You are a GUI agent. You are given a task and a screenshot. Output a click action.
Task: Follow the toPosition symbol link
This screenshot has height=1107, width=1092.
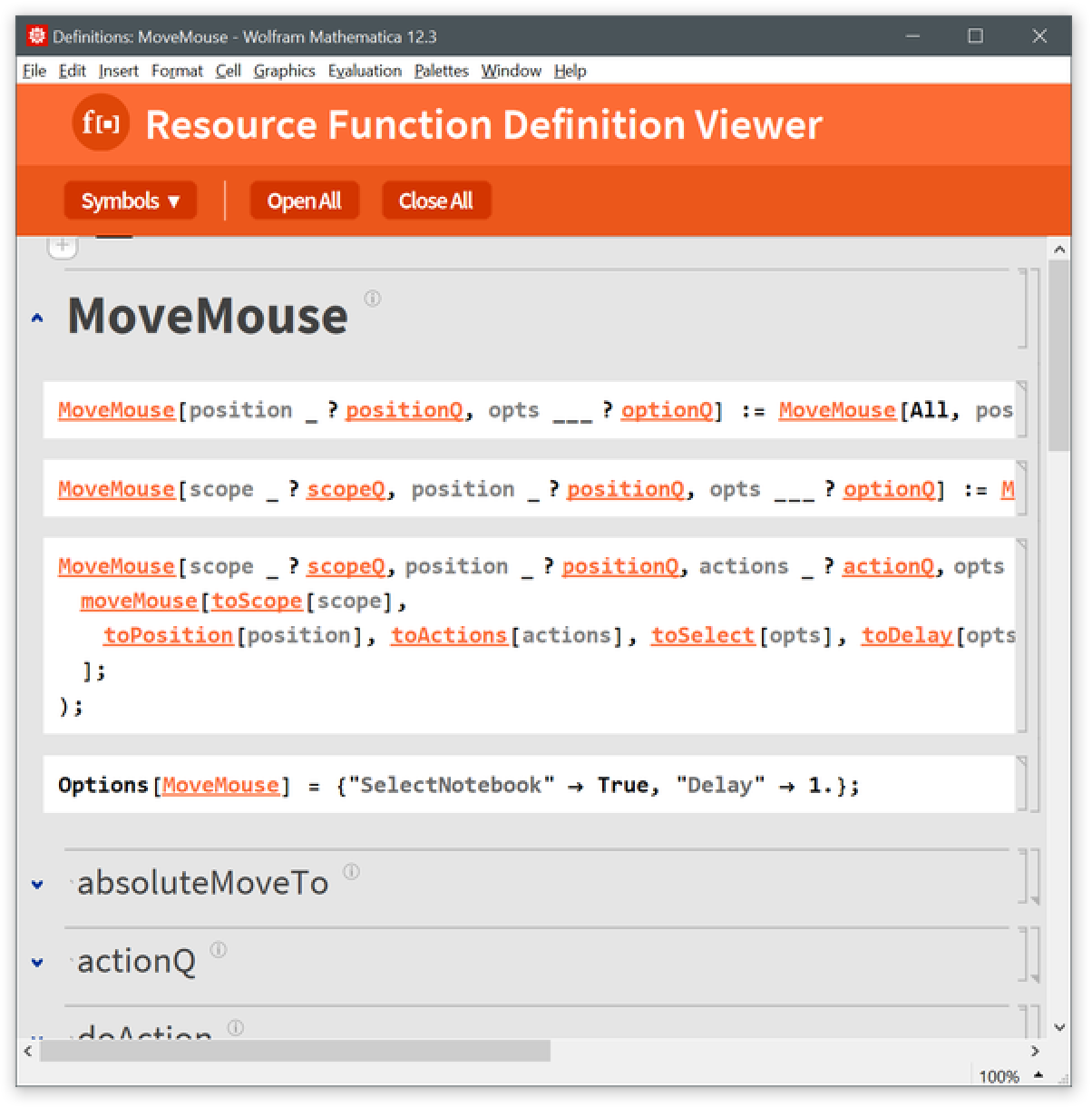(168, 635)
